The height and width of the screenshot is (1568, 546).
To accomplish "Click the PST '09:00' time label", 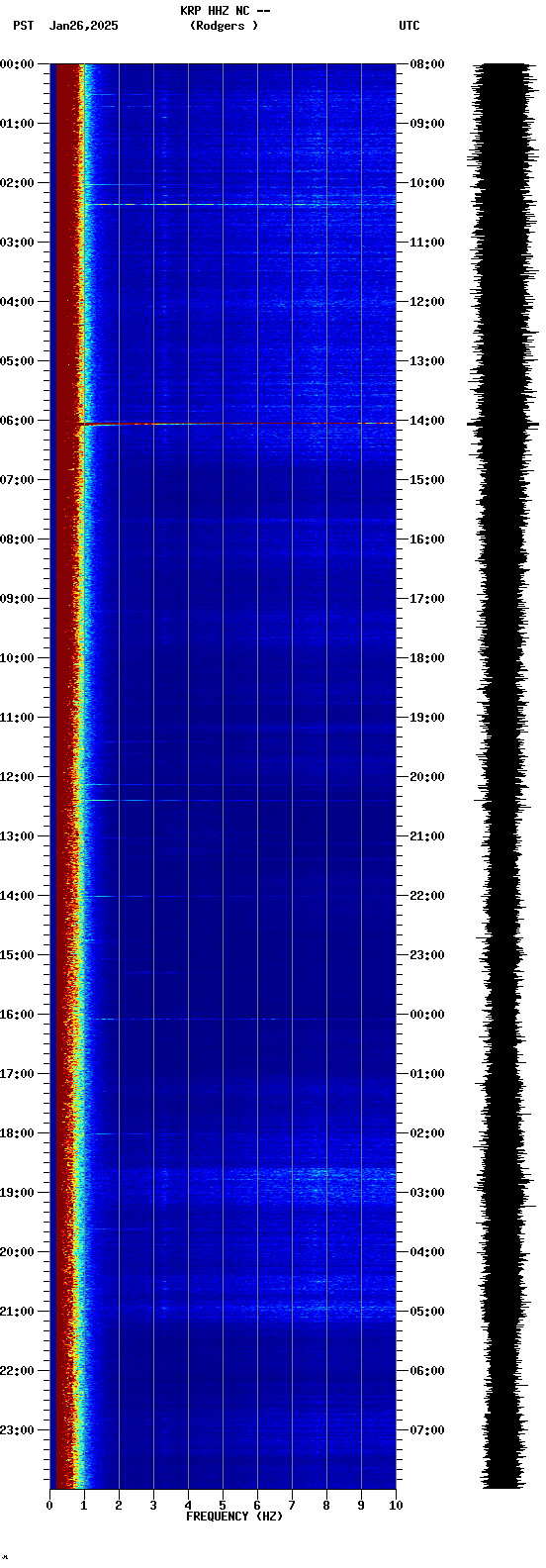I will pyautogui.click(x=18, y=599).
